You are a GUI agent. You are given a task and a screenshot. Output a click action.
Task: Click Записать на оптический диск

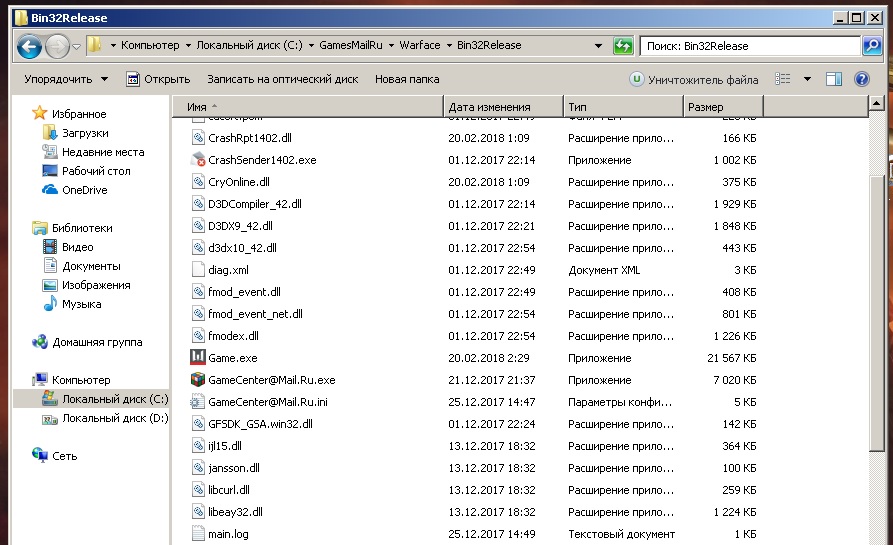tap(282, 79)
